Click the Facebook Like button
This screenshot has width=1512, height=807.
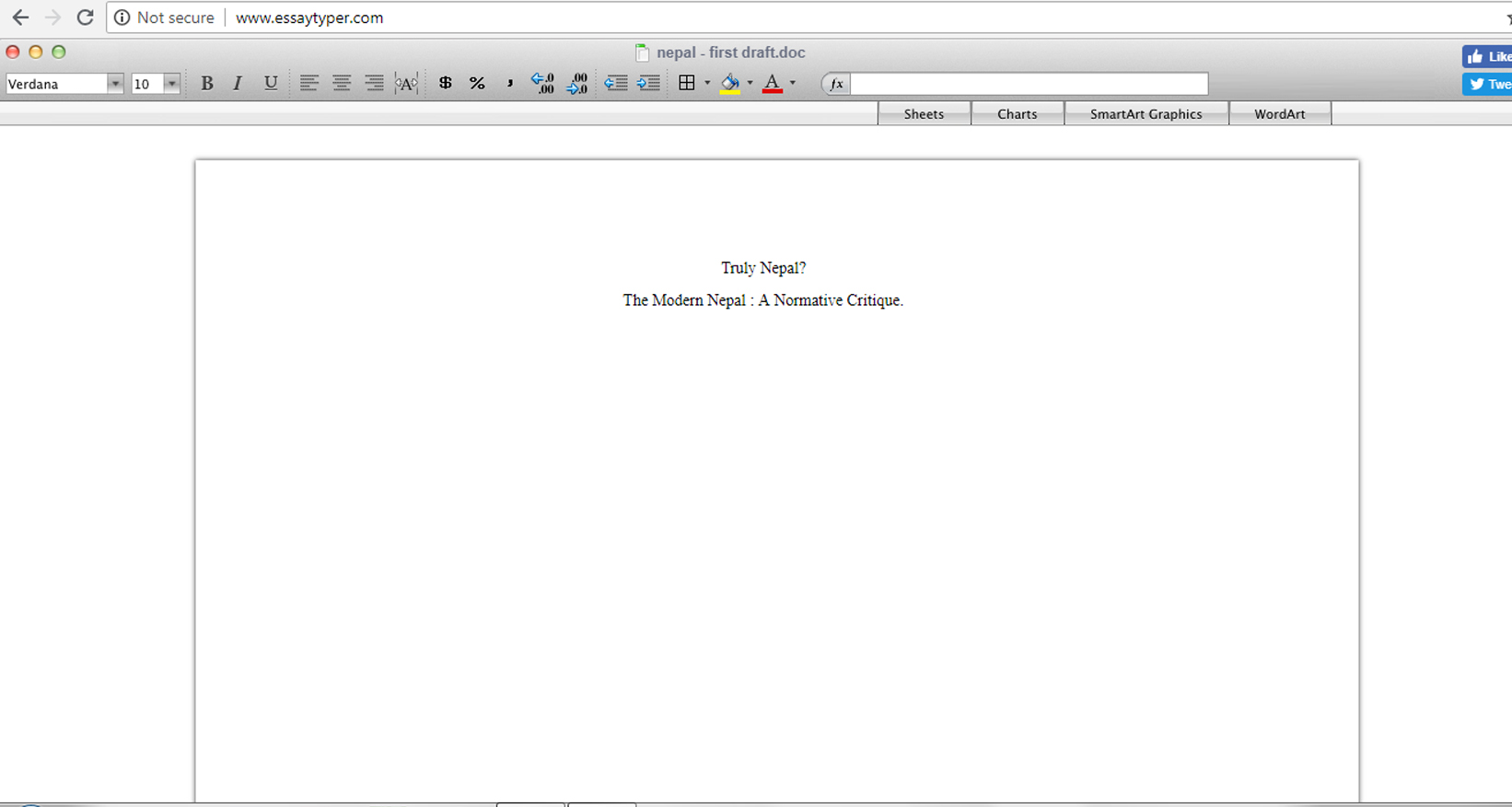tap(1487, 56)
